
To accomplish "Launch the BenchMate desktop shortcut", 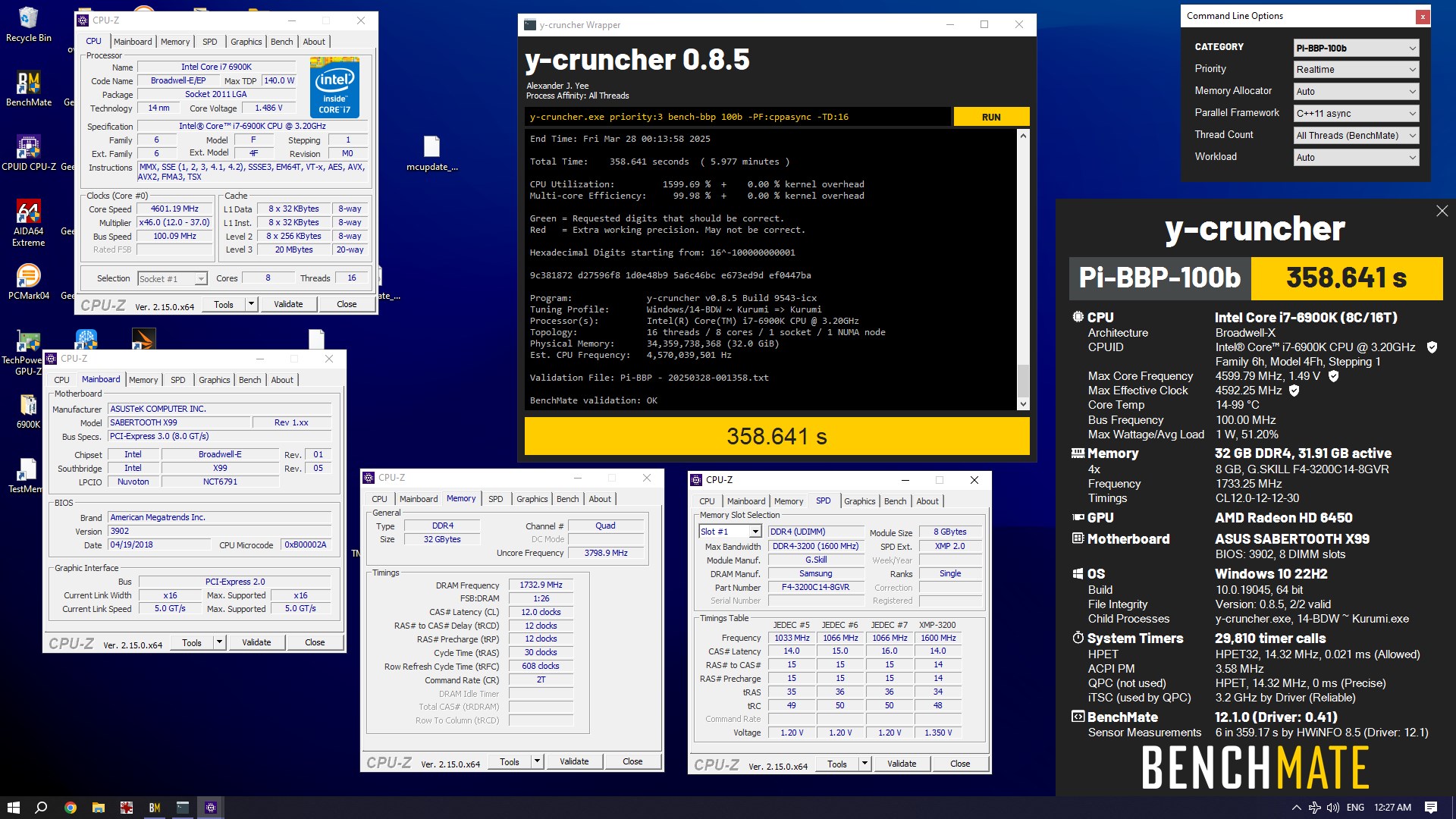I will pos(28,88).
